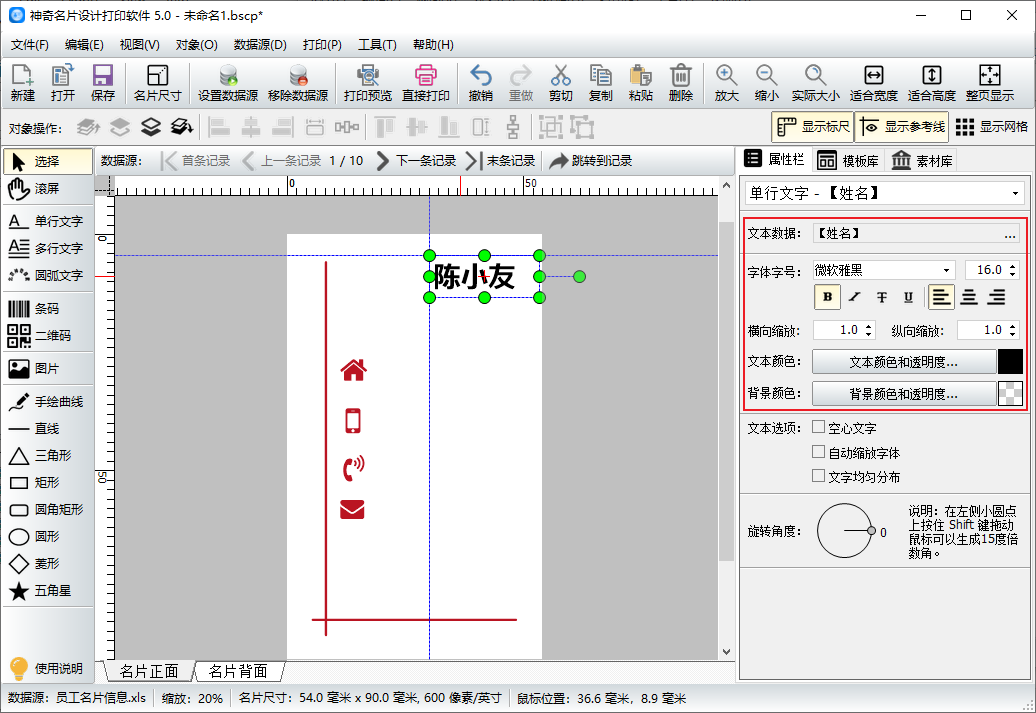Open the 数据源(D) menu
The height and width of the screenshot is (713, 1036).
[260, 44]
